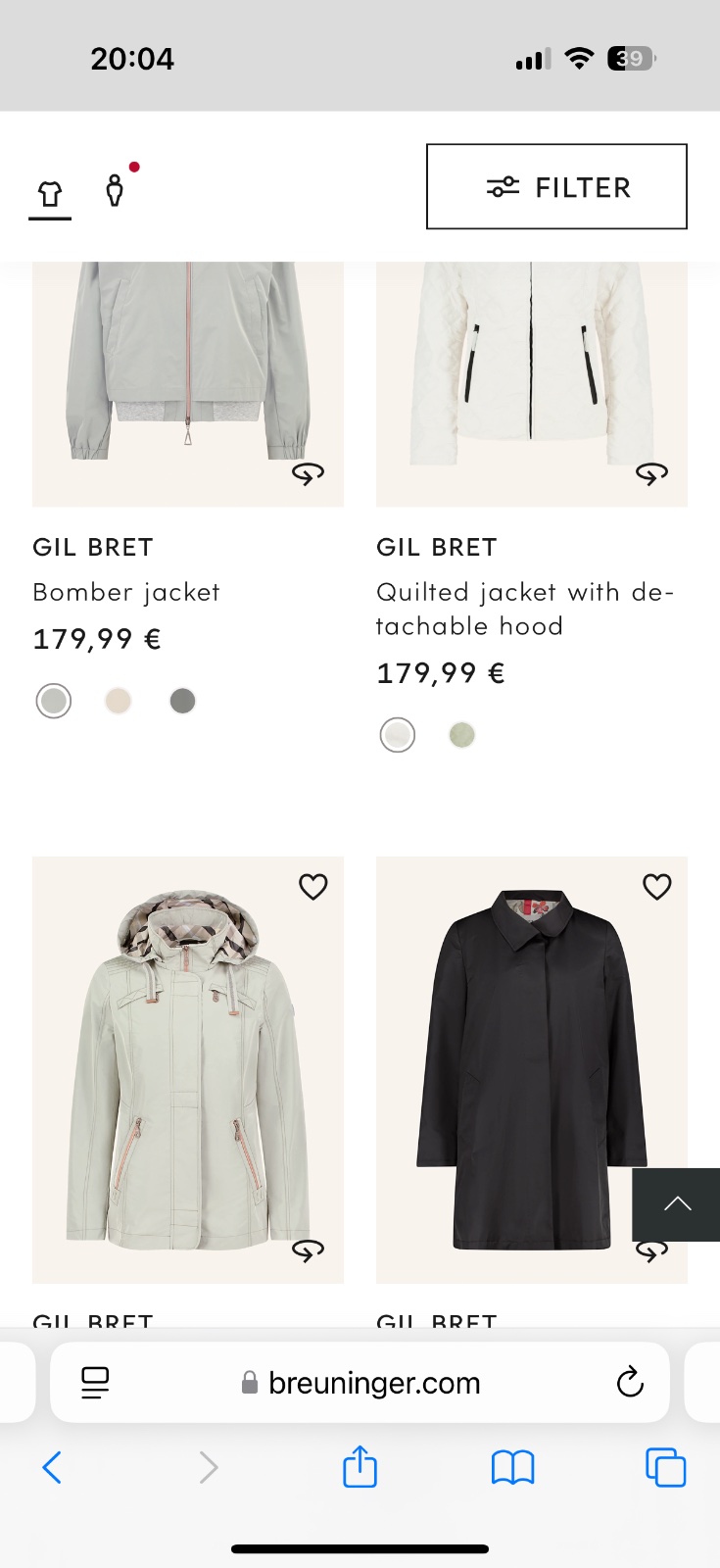Open Quilted jacket with detachable hood
The image size is (720, 1568).
tap(524, 609)
